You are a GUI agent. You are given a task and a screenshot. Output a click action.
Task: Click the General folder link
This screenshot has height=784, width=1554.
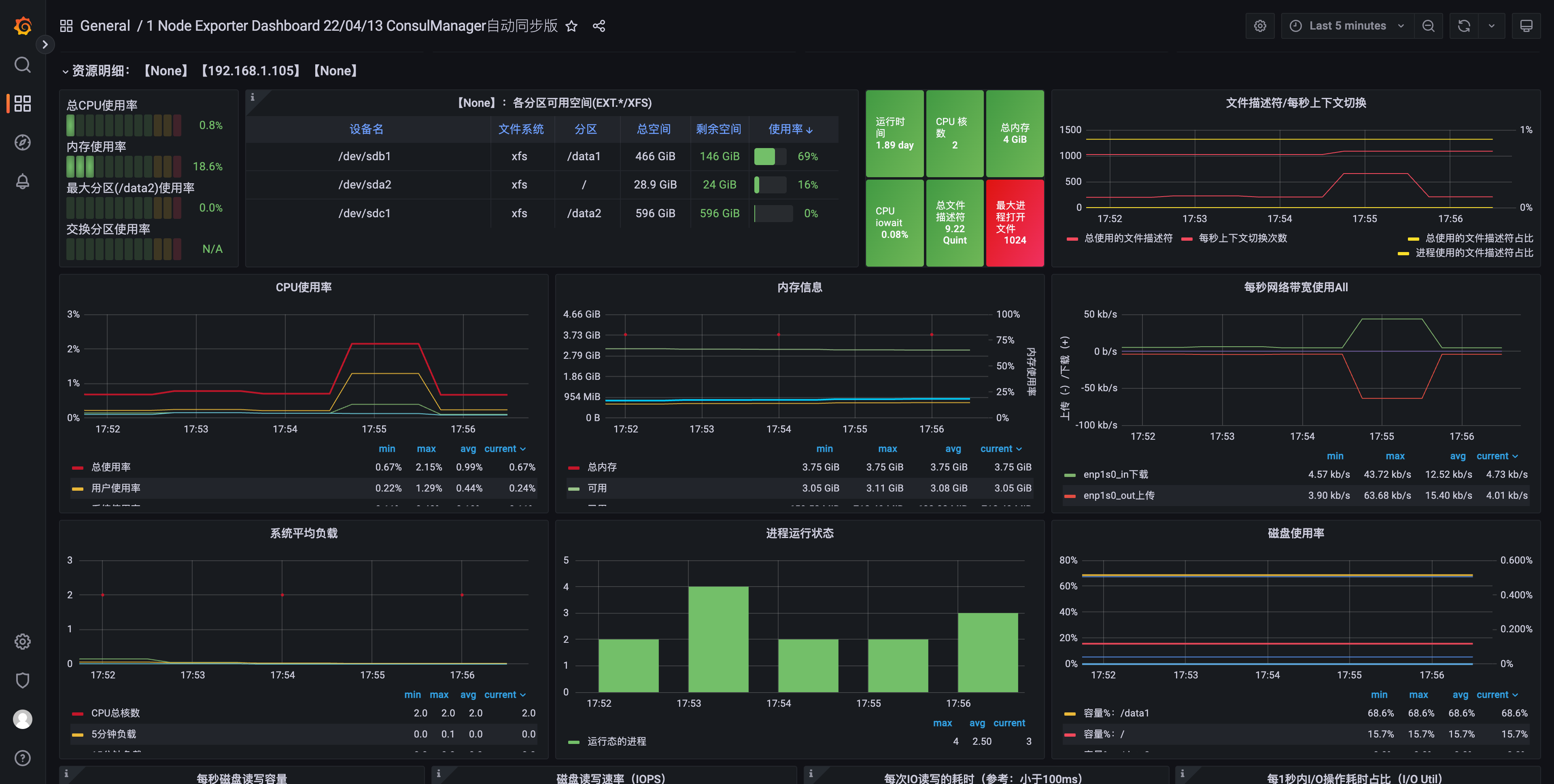coord(105,26)
